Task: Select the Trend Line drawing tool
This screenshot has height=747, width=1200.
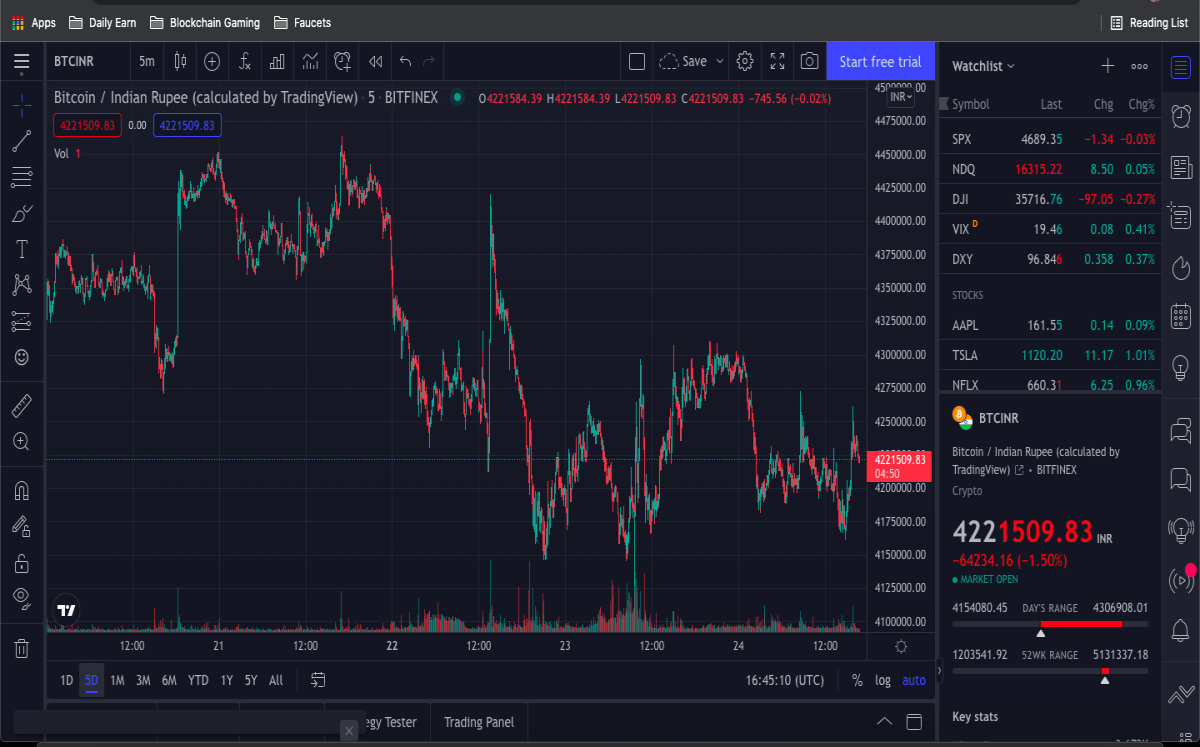Action: [21, 141]
